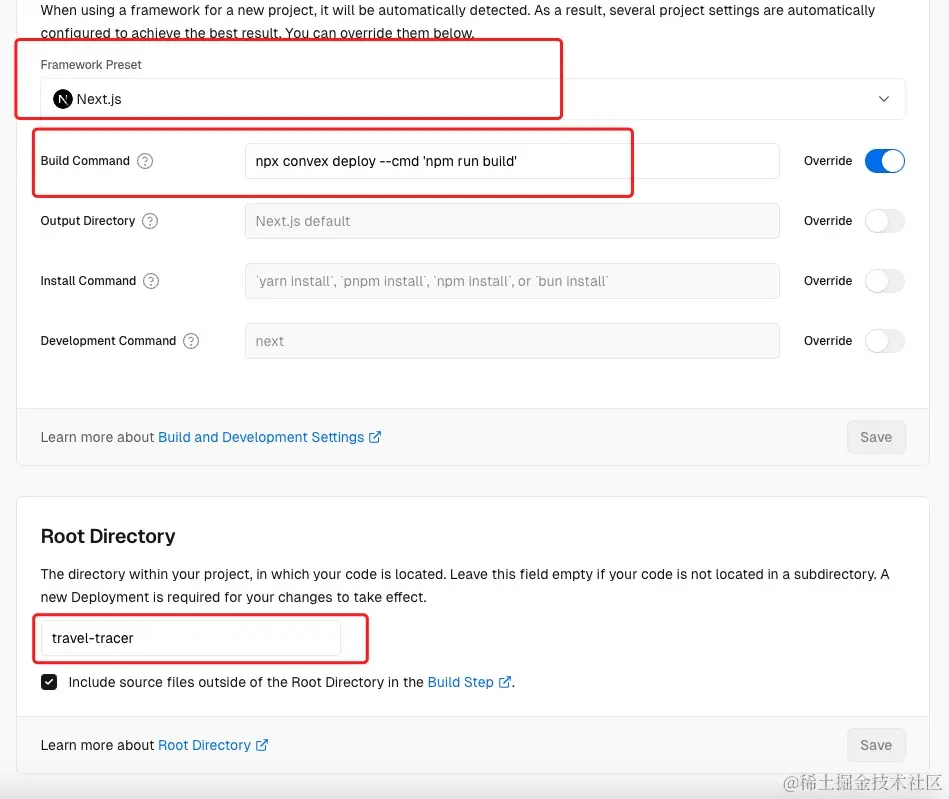Click the Development Command input field
949x799 pixels.
(512, 341)
